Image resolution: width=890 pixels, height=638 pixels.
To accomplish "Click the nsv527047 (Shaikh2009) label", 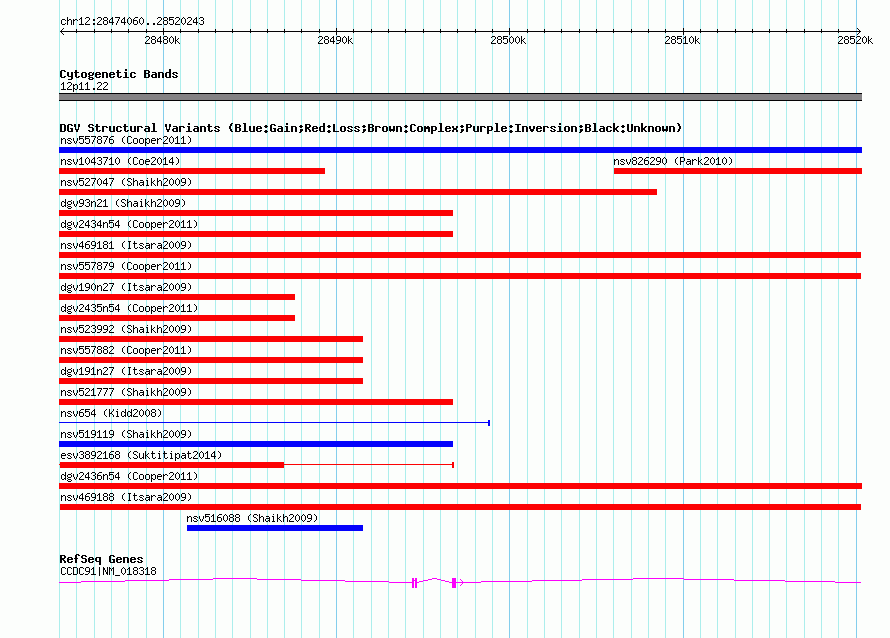I will [126, 182].
